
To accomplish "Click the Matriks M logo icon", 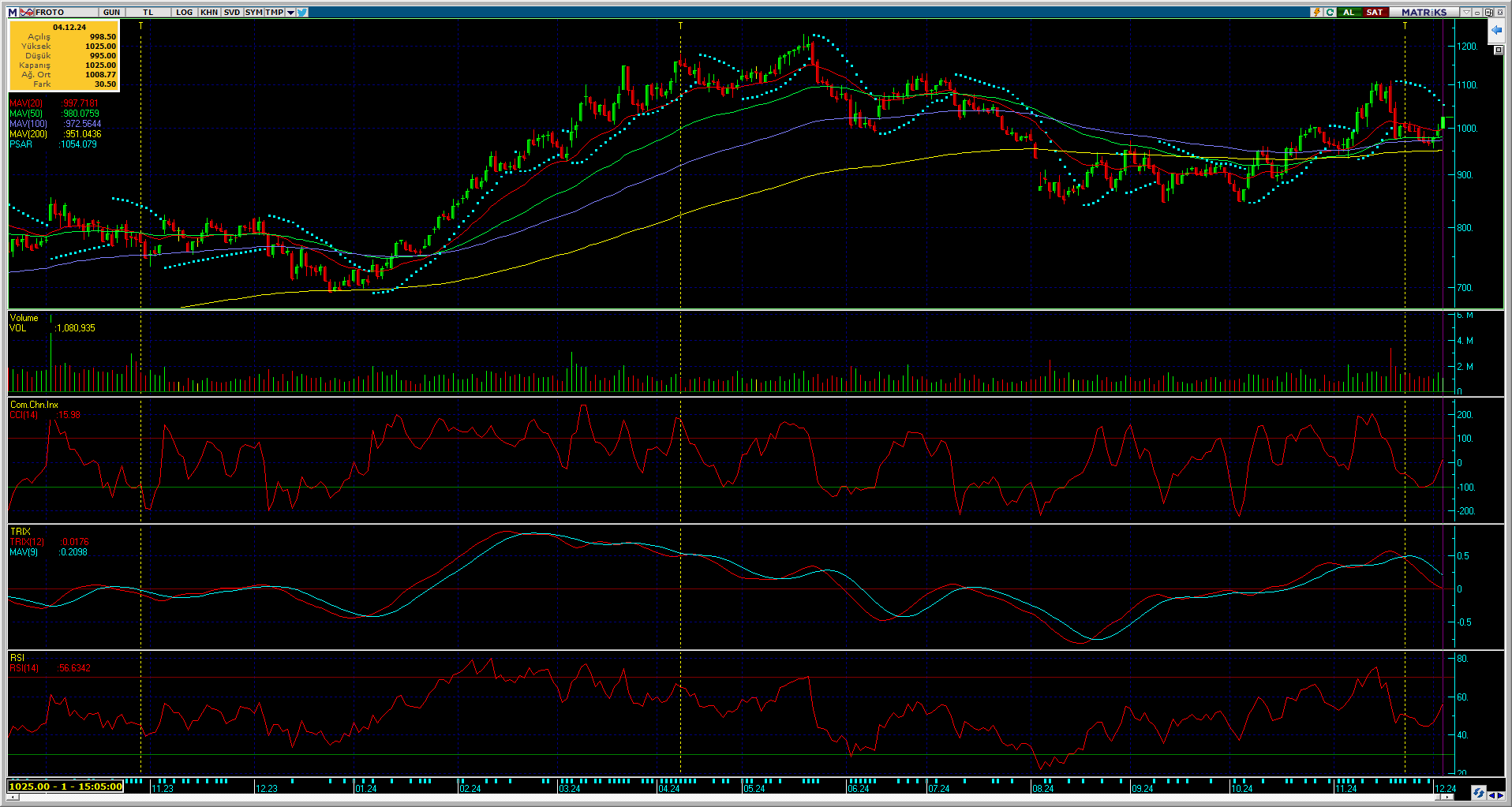I will [x=13, y=13].
